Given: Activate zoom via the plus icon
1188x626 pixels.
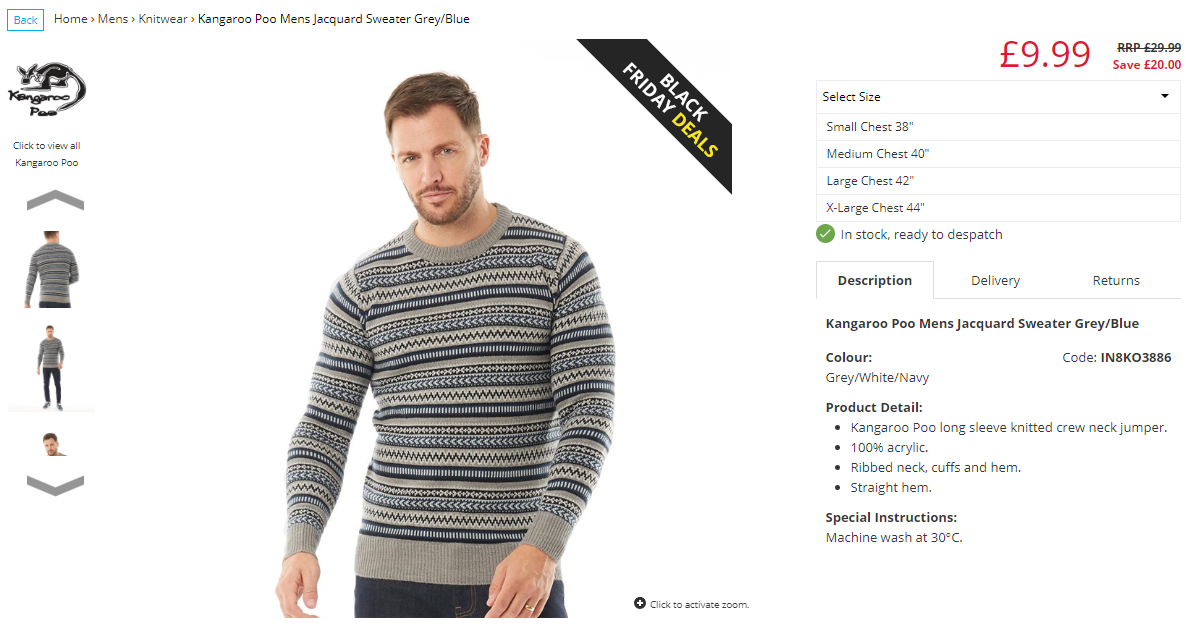Looking at the screenshot, I should tap(639, 603).
